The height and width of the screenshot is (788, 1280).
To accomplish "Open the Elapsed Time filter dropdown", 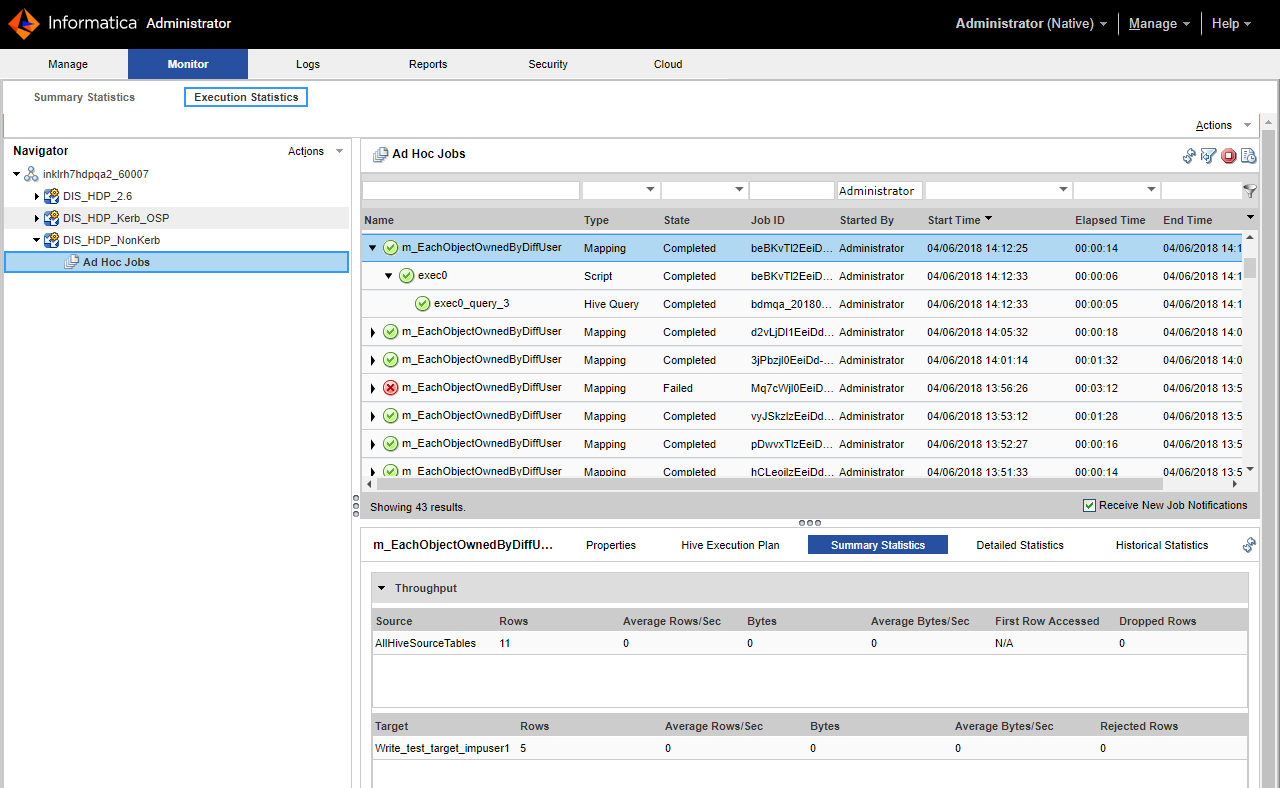I will 1150,190.
